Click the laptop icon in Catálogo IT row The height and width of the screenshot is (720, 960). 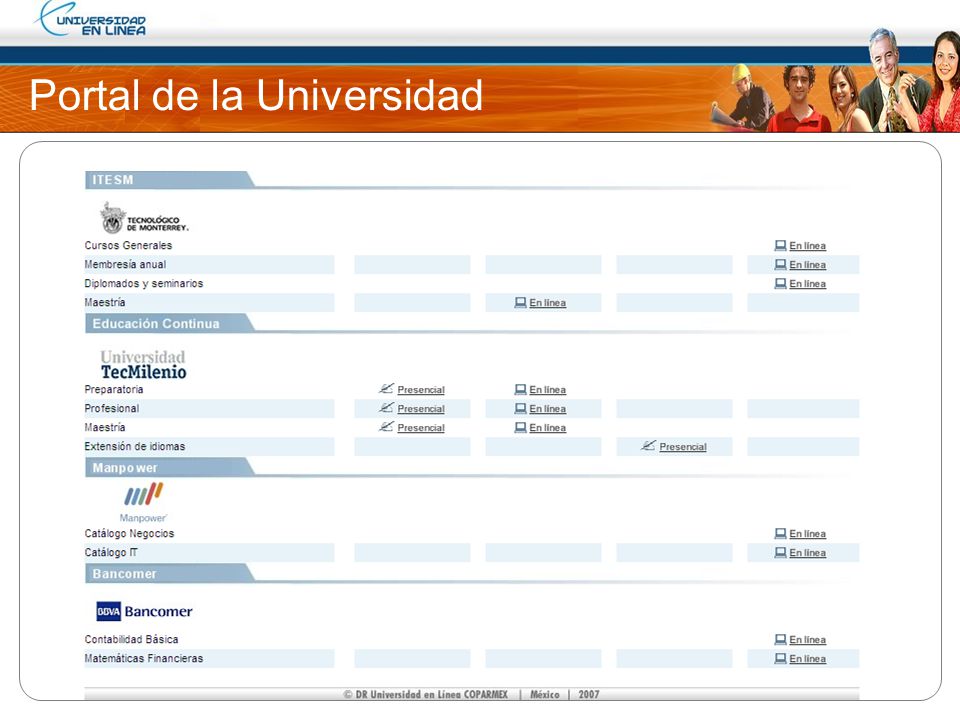coord(780,552)
